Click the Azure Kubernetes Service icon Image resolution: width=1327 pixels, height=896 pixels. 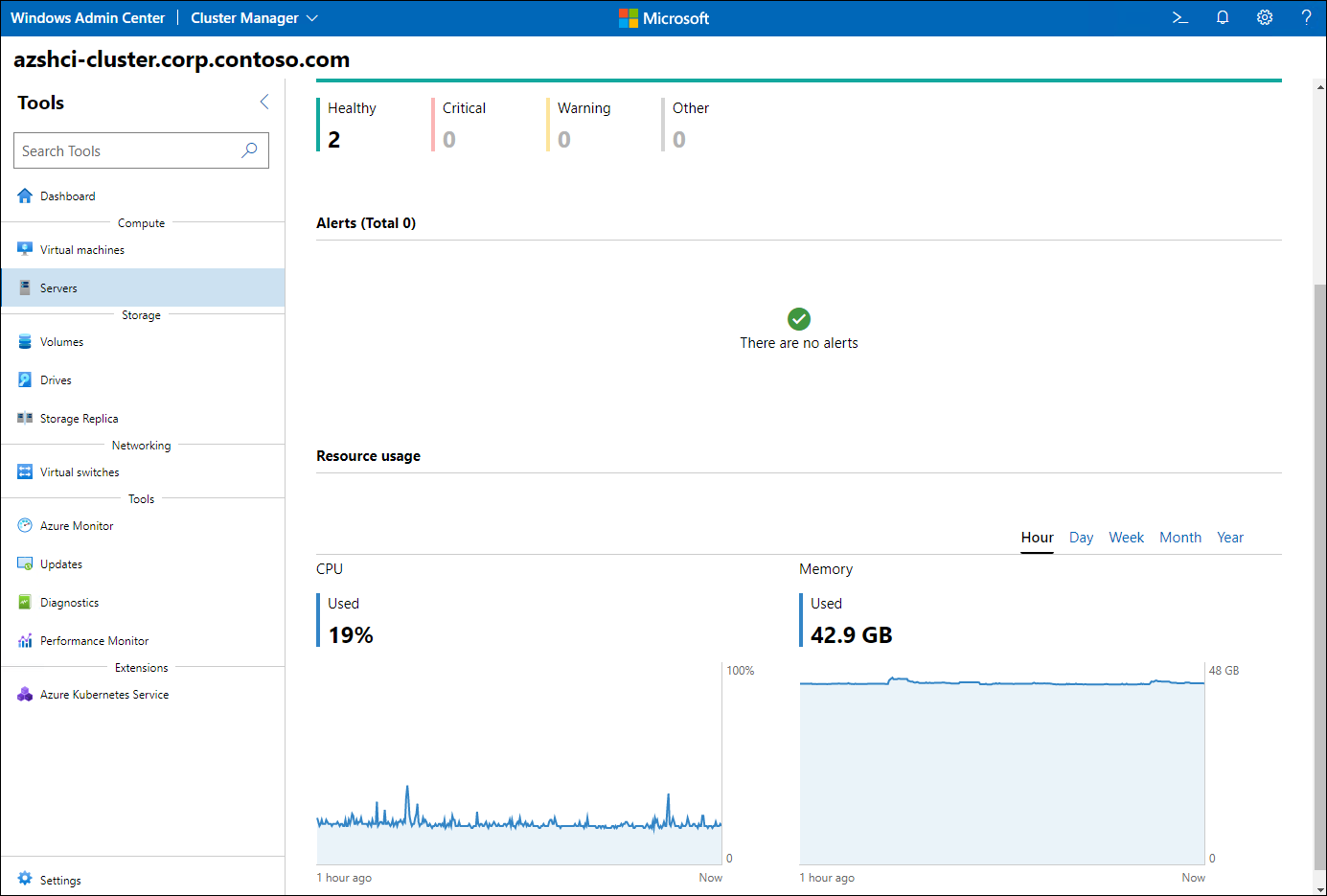tap(25, 694)
